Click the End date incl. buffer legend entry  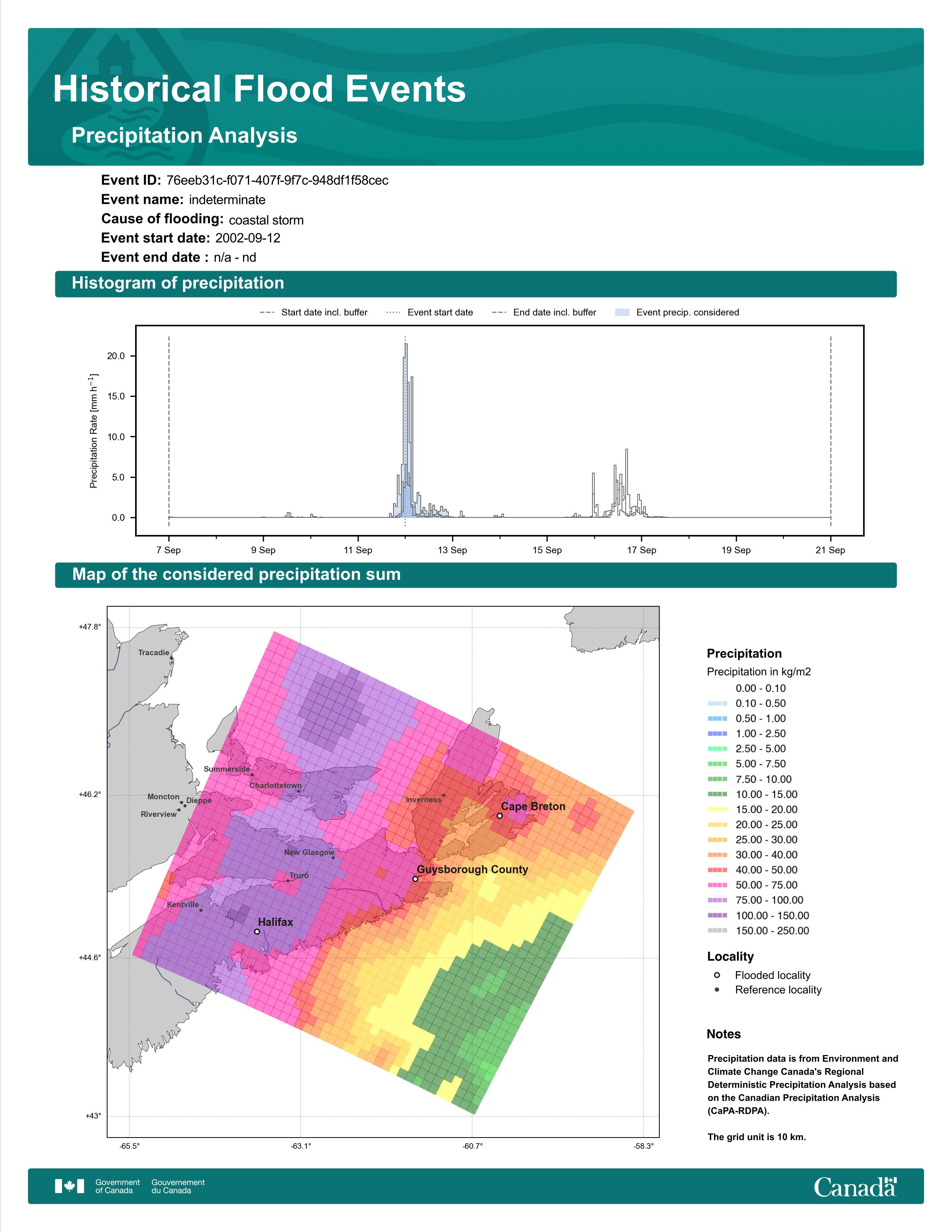pyautogui.click(x=544, y=312)
